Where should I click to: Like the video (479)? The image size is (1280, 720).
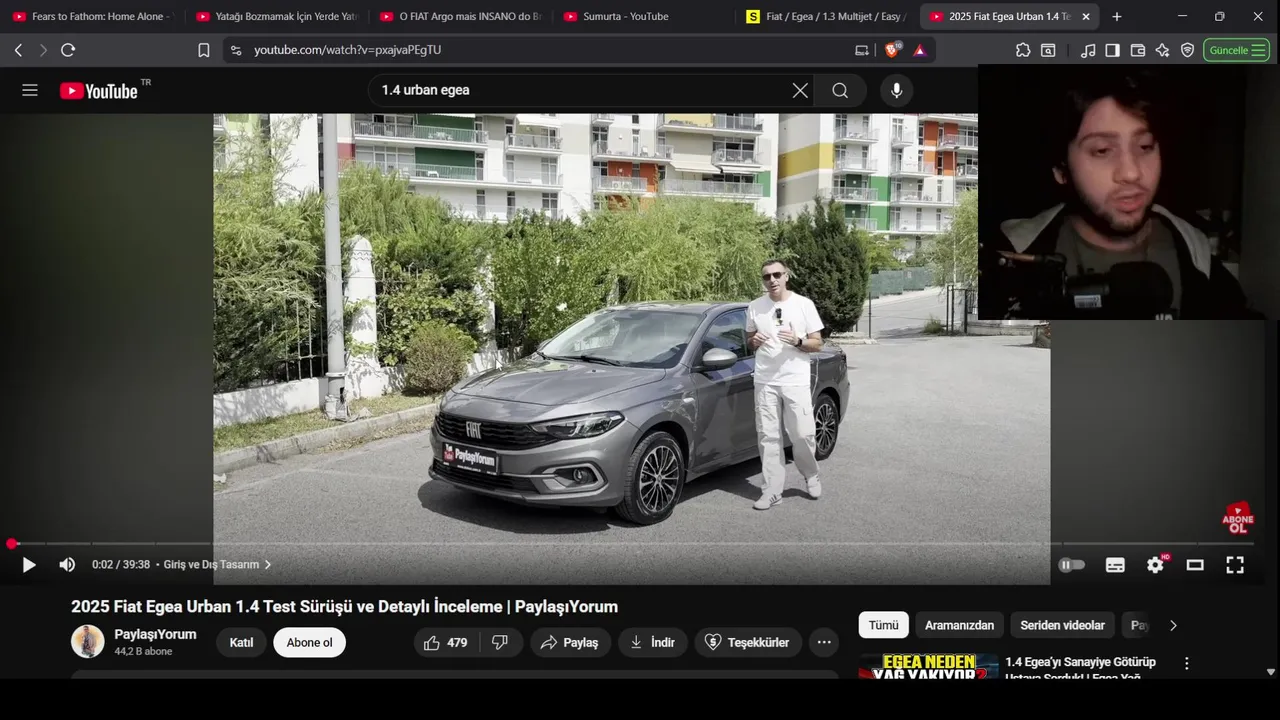coord(446,642)
